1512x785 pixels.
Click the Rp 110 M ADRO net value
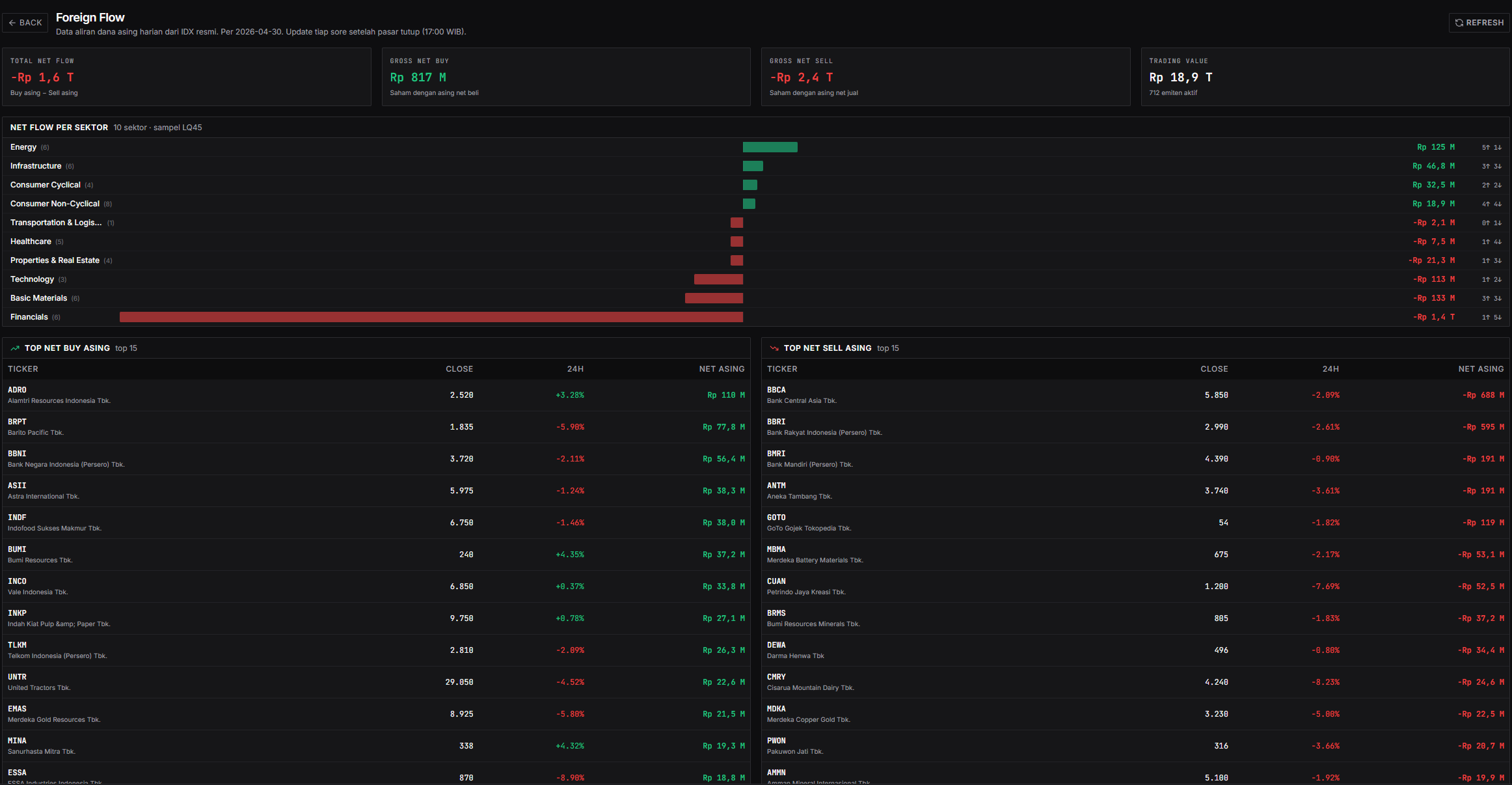(726, 395)
